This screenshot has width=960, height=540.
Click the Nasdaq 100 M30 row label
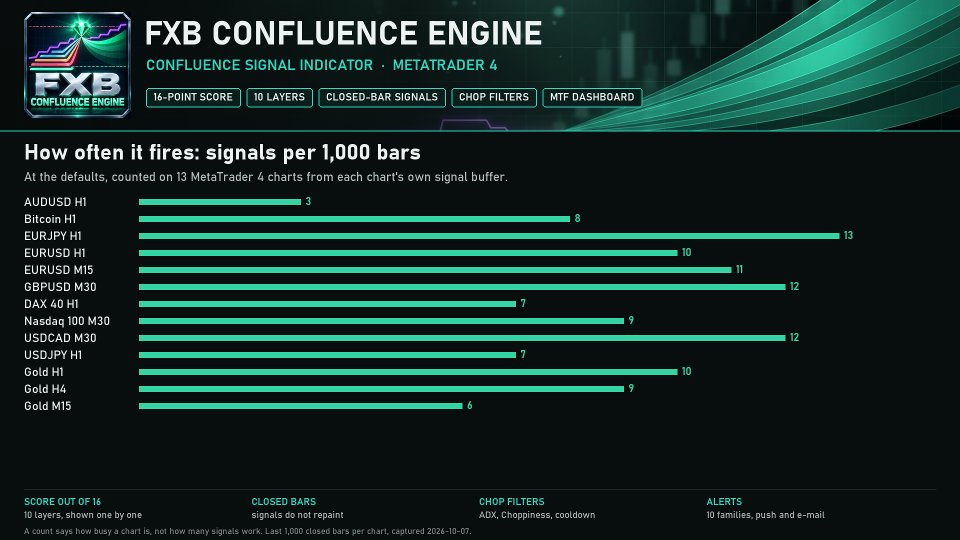[67, 321]
